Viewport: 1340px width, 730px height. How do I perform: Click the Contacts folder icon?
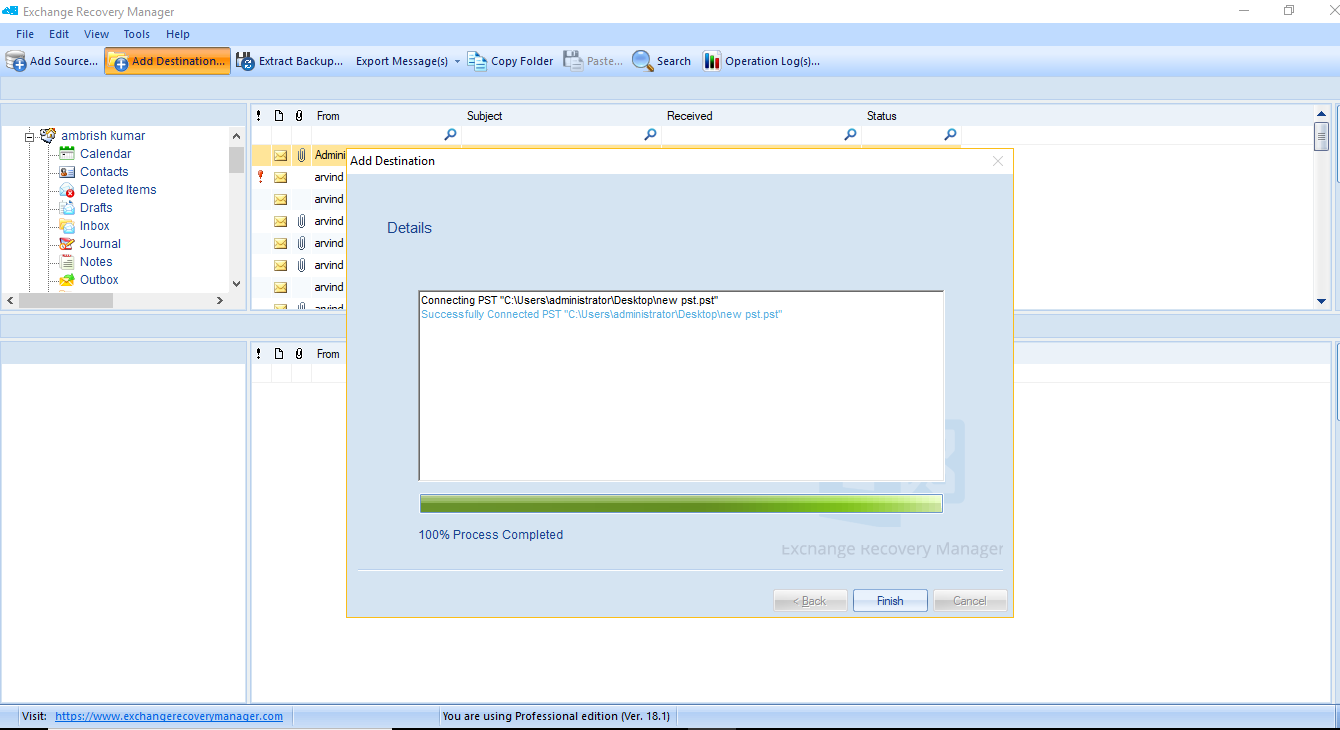click(x=67, y=171)
